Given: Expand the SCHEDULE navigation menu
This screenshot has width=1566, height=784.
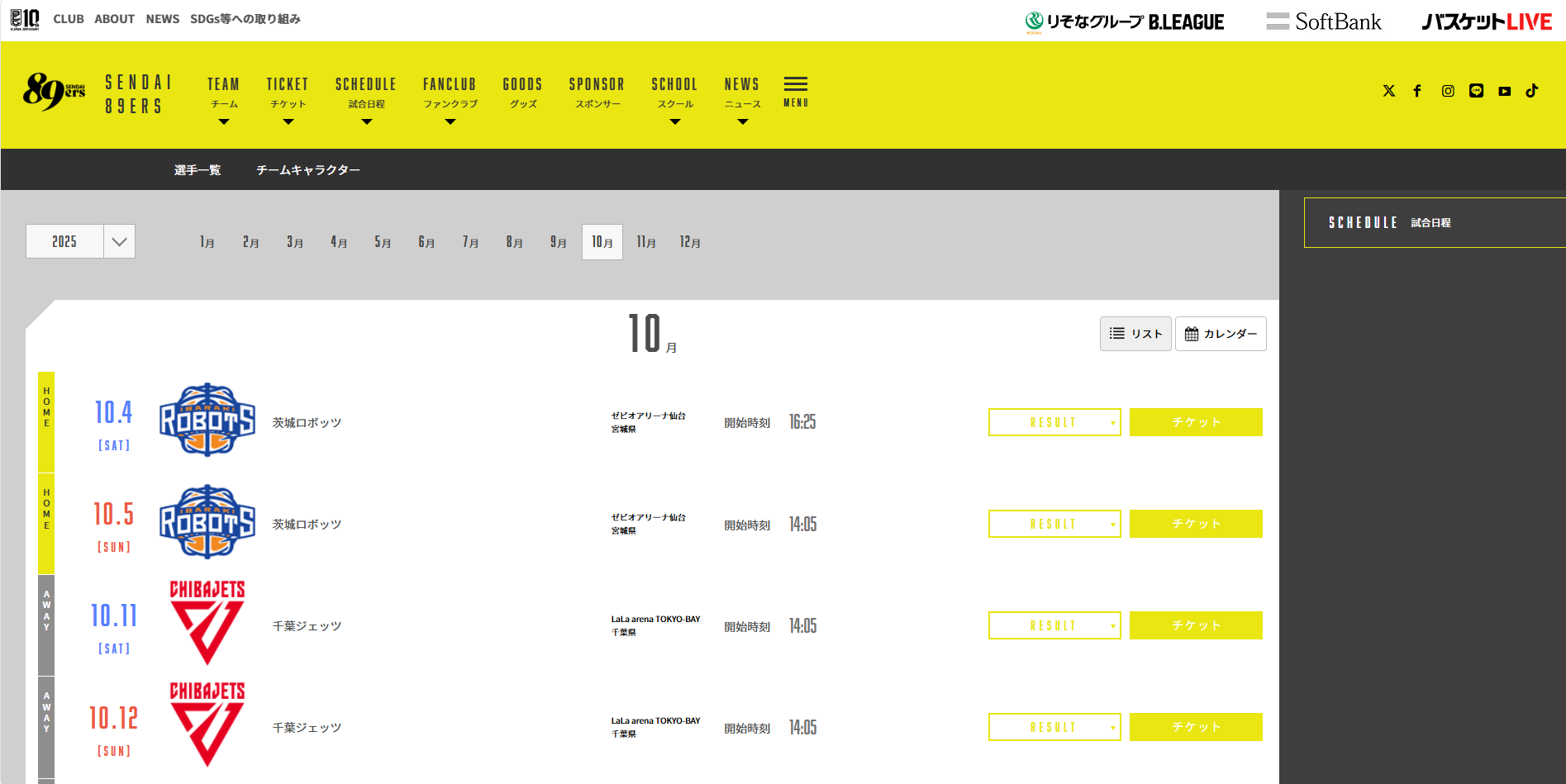Looking at the screenshot, I should click(x=366, y=93).
